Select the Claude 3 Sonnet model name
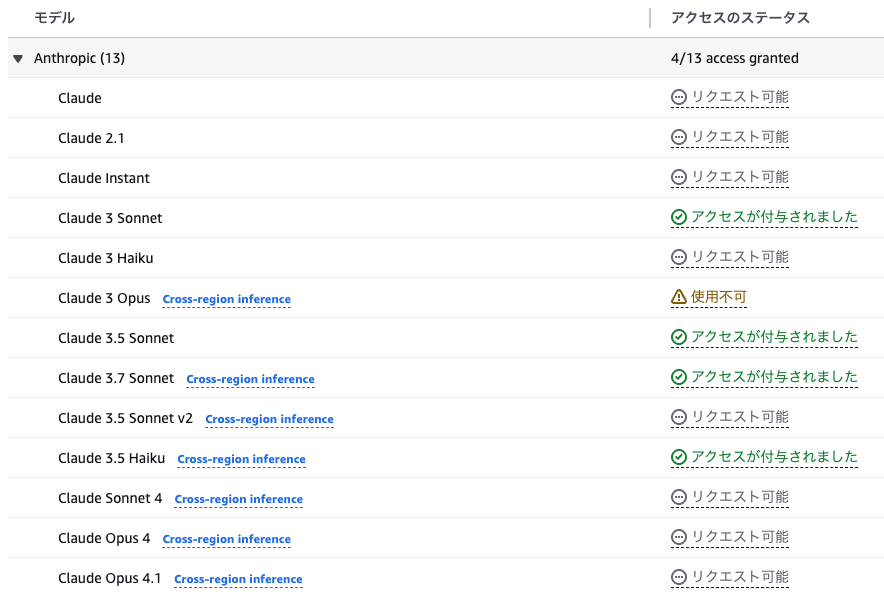The image size is (884, 598). pyautogui.click(x=110, y=219)
